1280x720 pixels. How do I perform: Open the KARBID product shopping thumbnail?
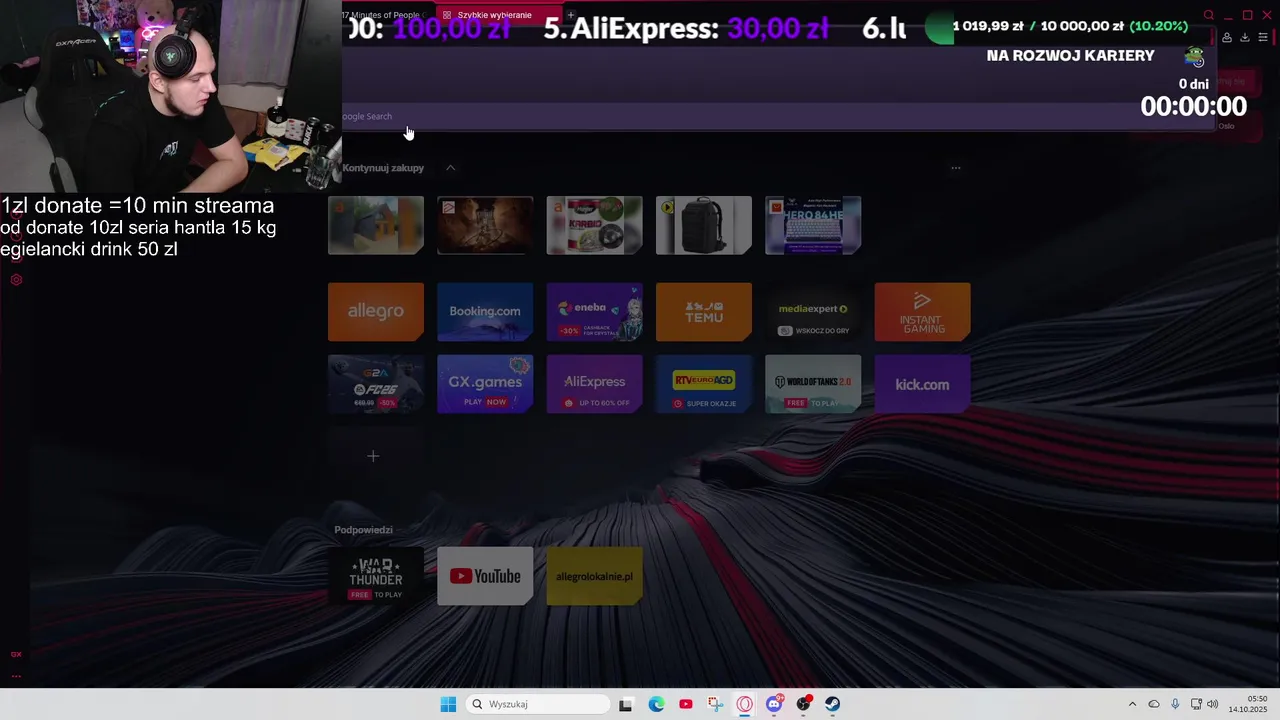click(x=594, y=225)
